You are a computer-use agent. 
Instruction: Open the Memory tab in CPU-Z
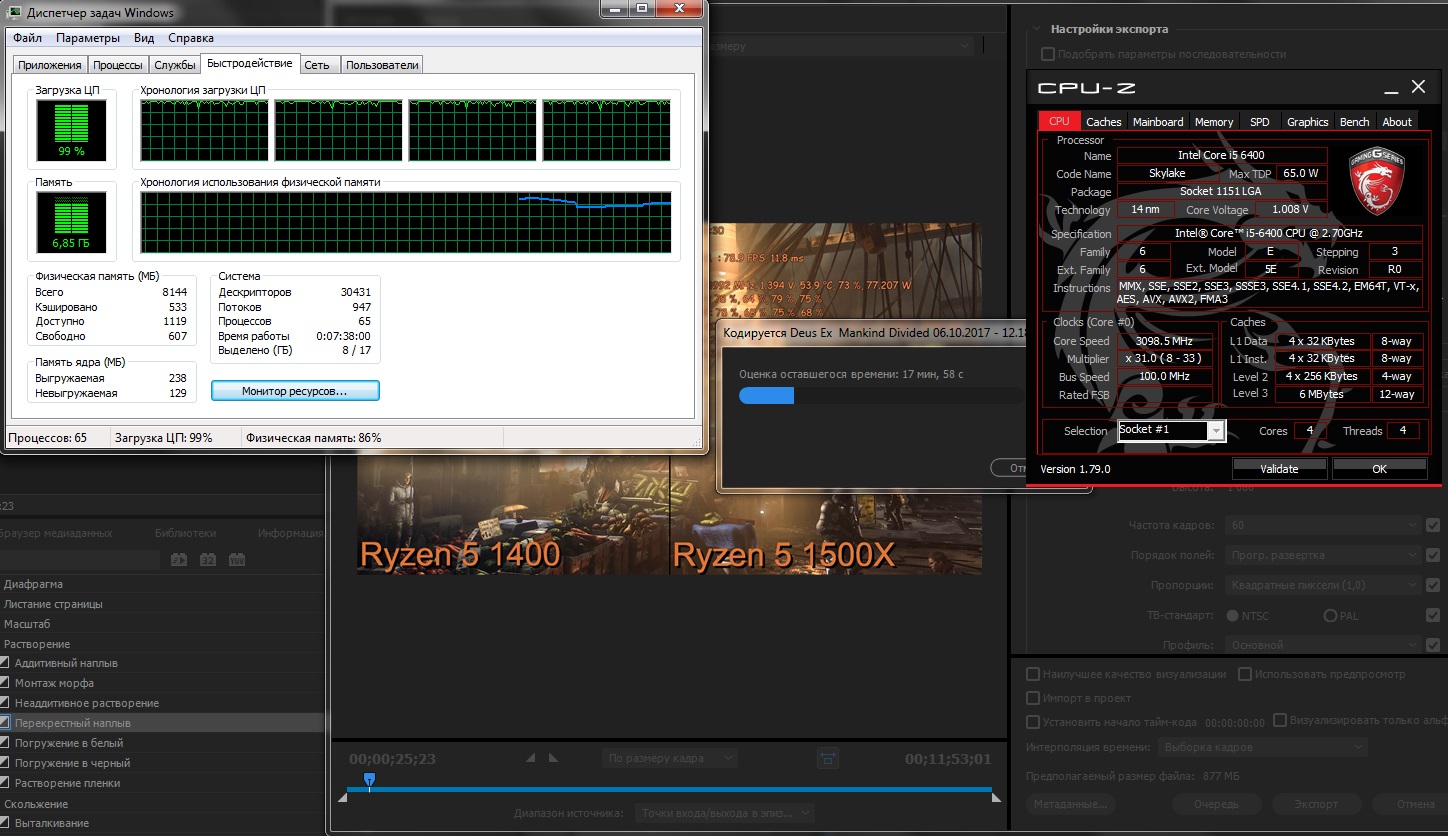pos(1214,122)
